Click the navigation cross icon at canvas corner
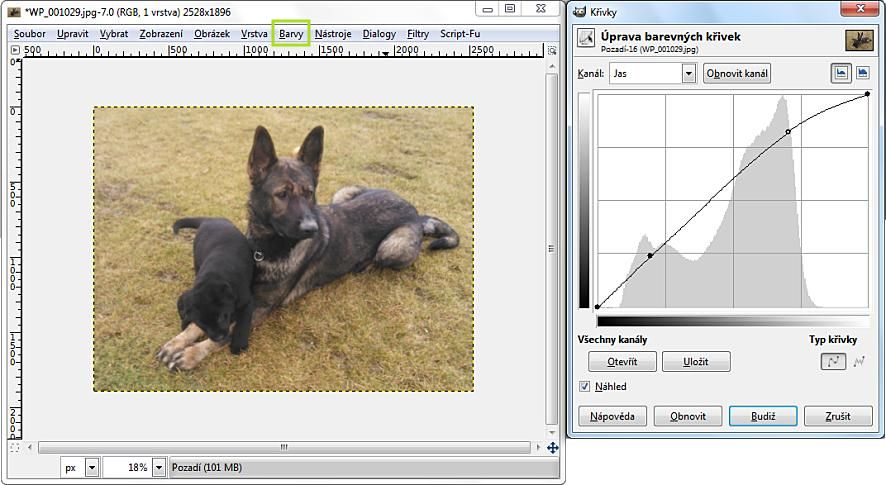Screen dimensions: 886x485 click(x=552, y=448)
